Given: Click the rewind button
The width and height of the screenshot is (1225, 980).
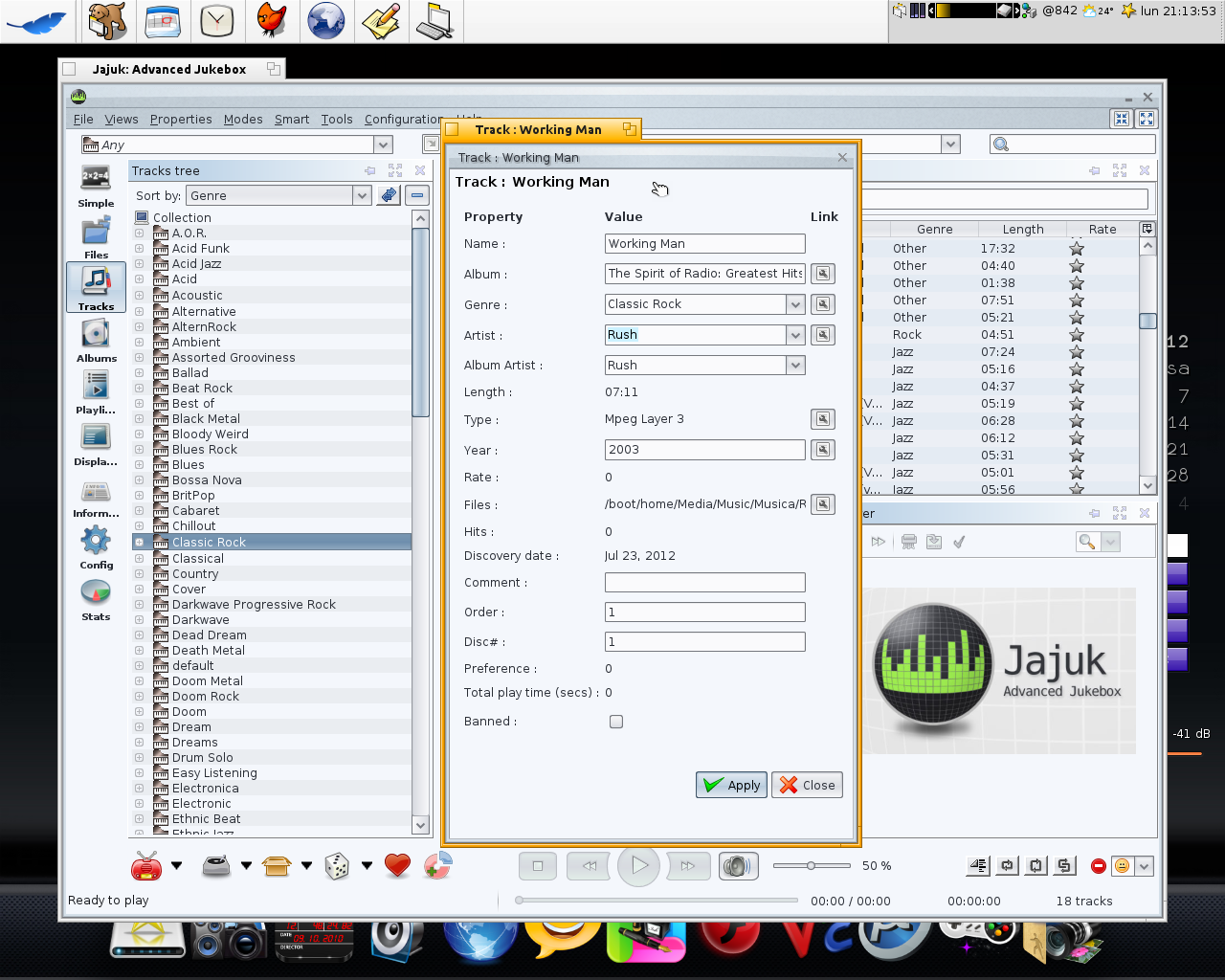Looking at the screenshot, I should pyautogui.click(x=590, y=866).
